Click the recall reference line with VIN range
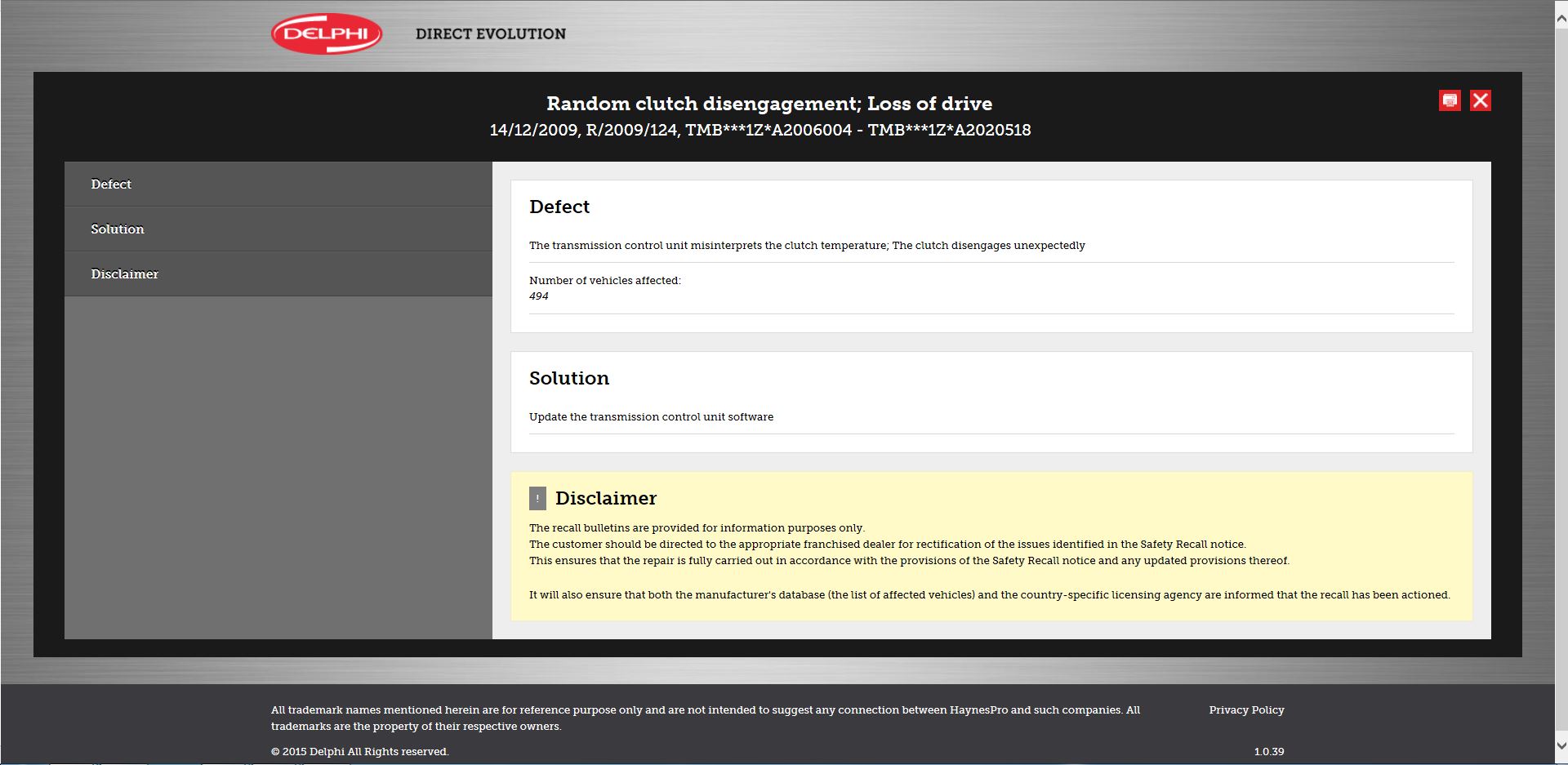 point(759,130)
